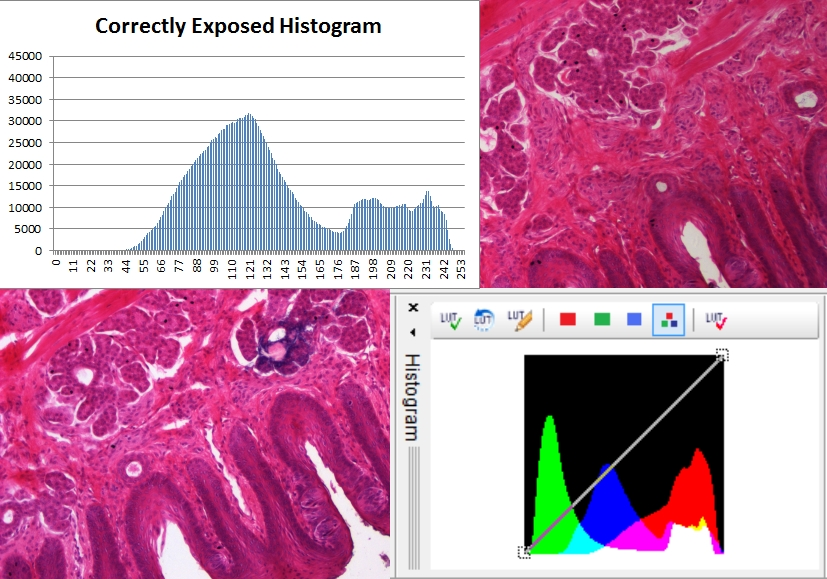Close the Histogram panel

point(412,309)
